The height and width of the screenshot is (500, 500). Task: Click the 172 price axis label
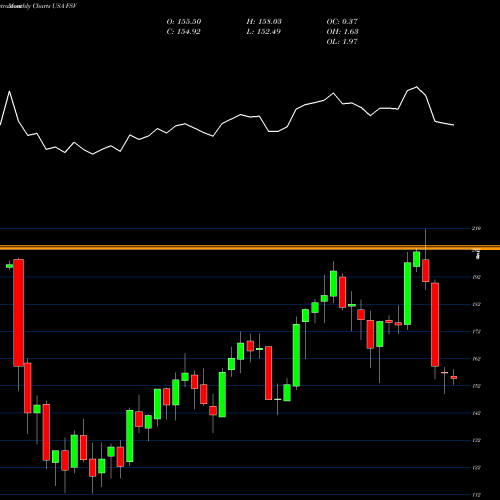point(477,332)
